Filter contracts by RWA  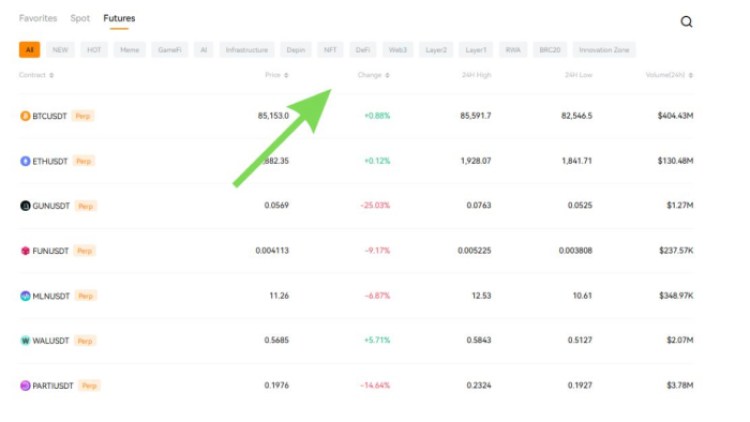click(x=513, y=50)
